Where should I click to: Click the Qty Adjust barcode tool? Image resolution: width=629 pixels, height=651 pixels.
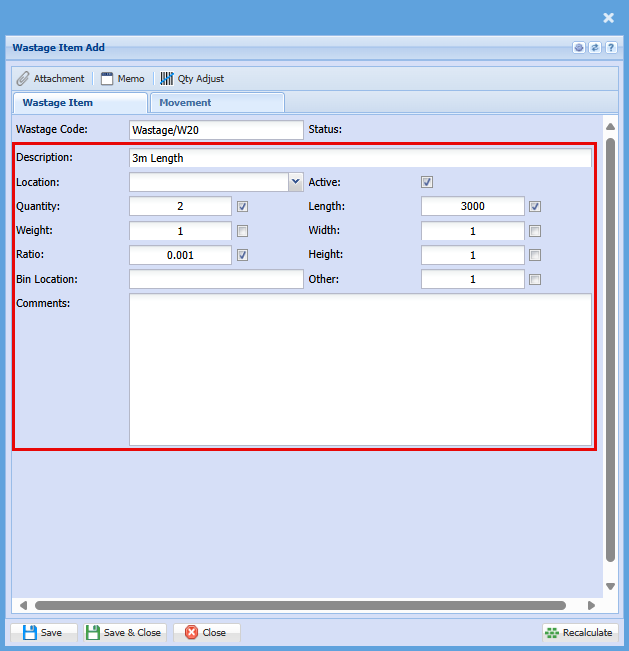pyautogui.click(x=192, y=78)
